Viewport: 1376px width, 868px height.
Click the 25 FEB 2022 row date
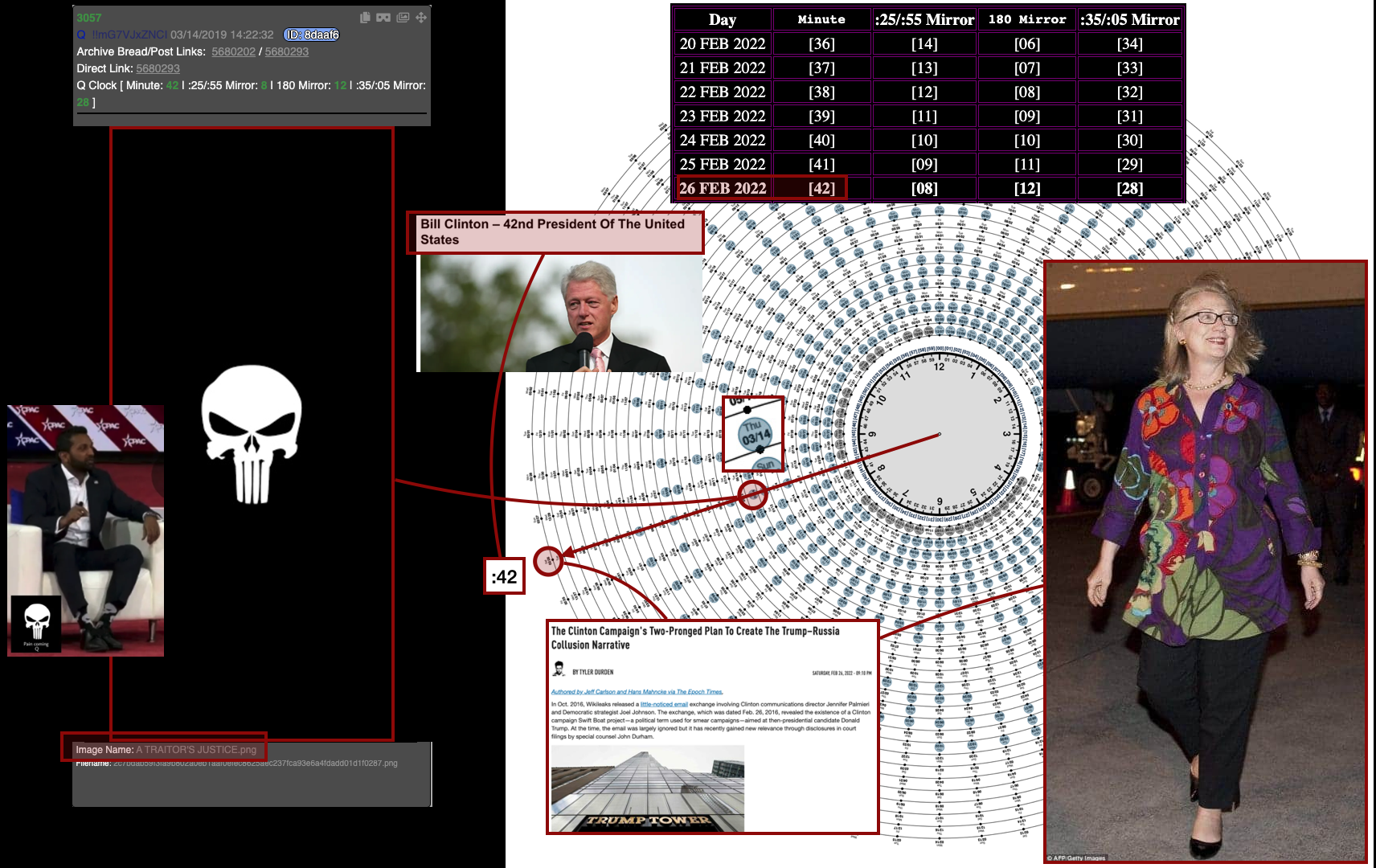[723, 164]
